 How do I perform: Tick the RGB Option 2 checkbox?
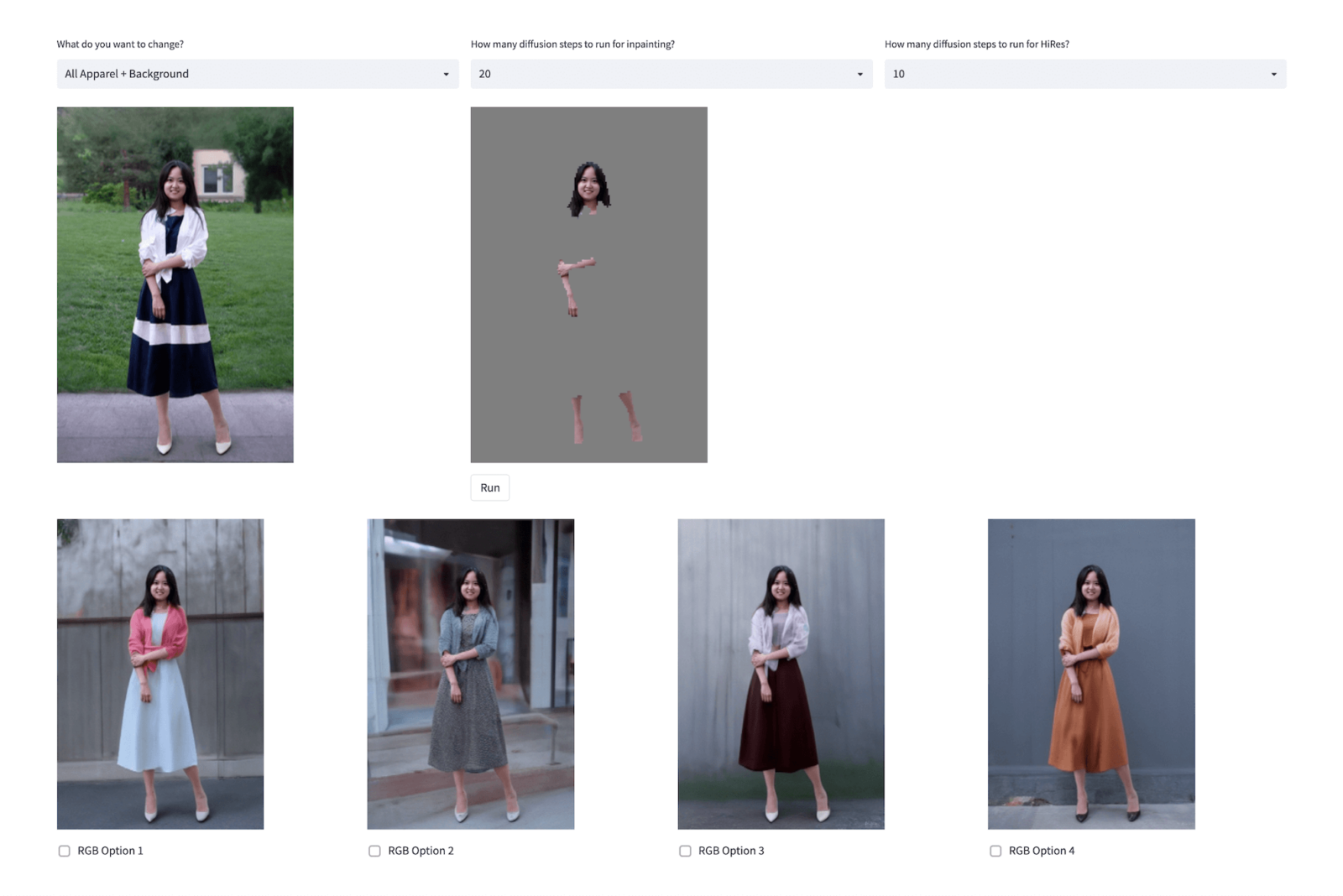click(374, 851)
